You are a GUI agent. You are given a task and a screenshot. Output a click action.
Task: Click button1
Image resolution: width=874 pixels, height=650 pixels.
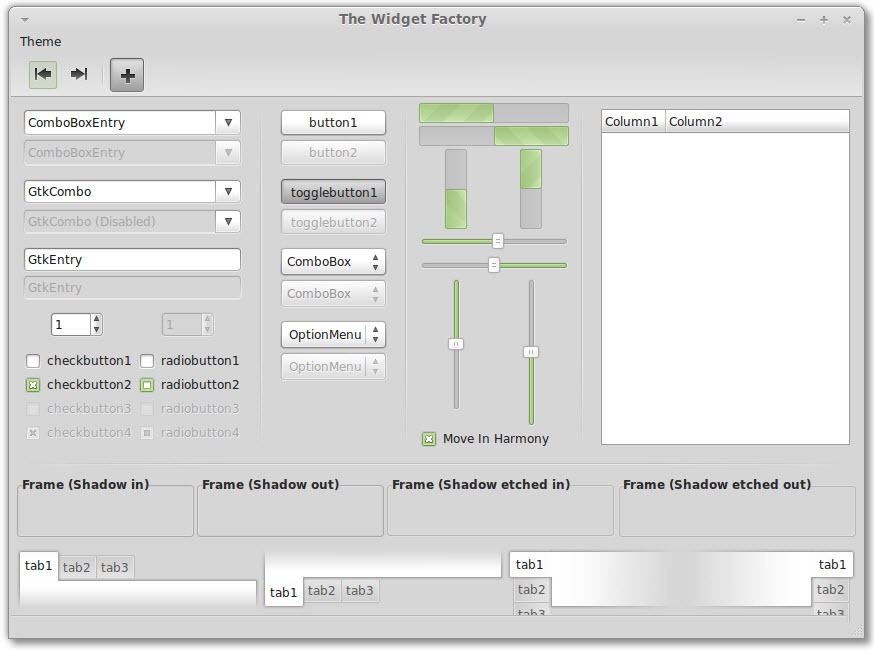[x=333, y=123]
